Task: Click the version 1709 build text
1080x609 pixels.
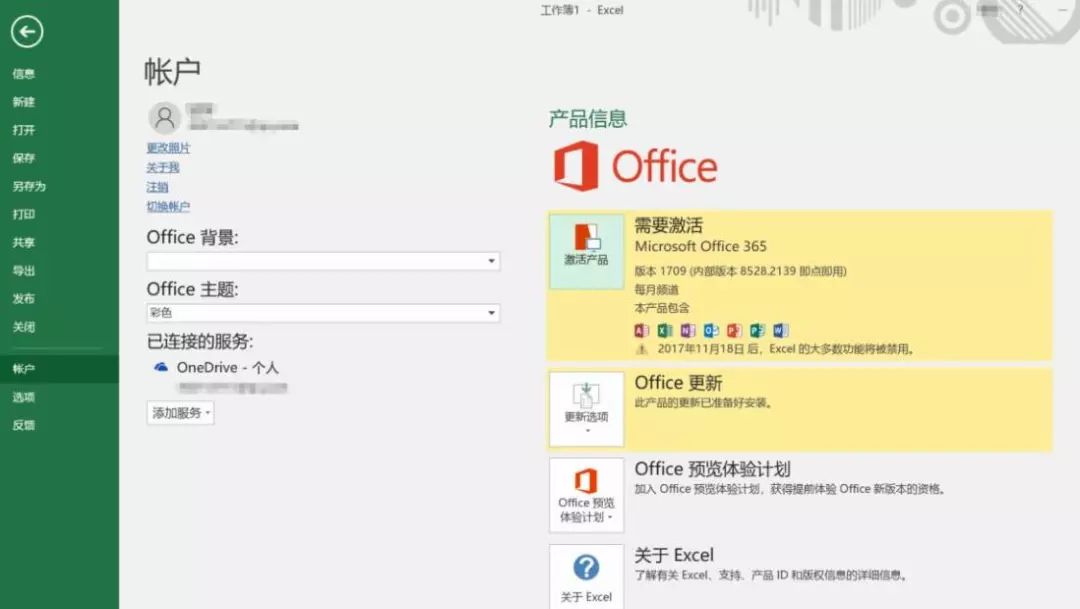Action: [740, 271]
